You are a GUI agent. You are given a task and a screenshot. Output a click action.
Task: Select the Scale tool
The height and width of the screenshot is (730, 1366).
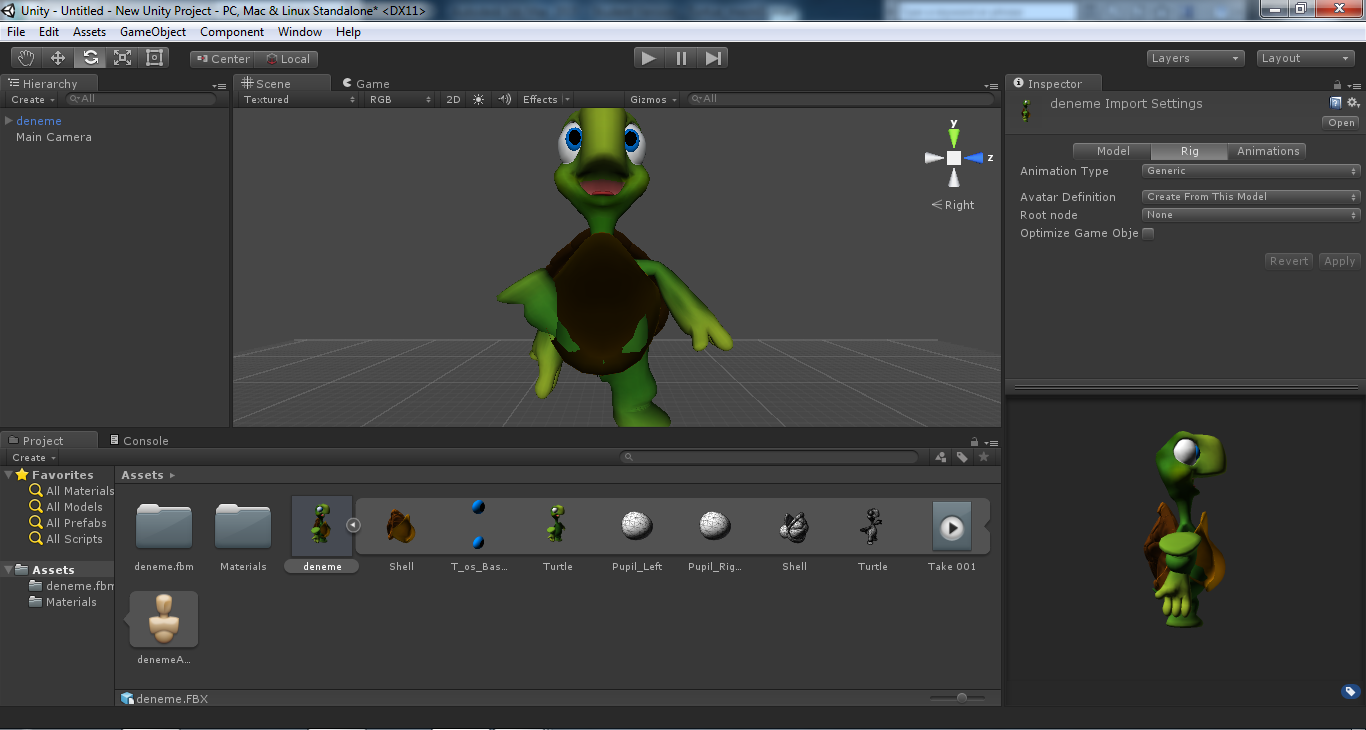(x=121, y=57)
